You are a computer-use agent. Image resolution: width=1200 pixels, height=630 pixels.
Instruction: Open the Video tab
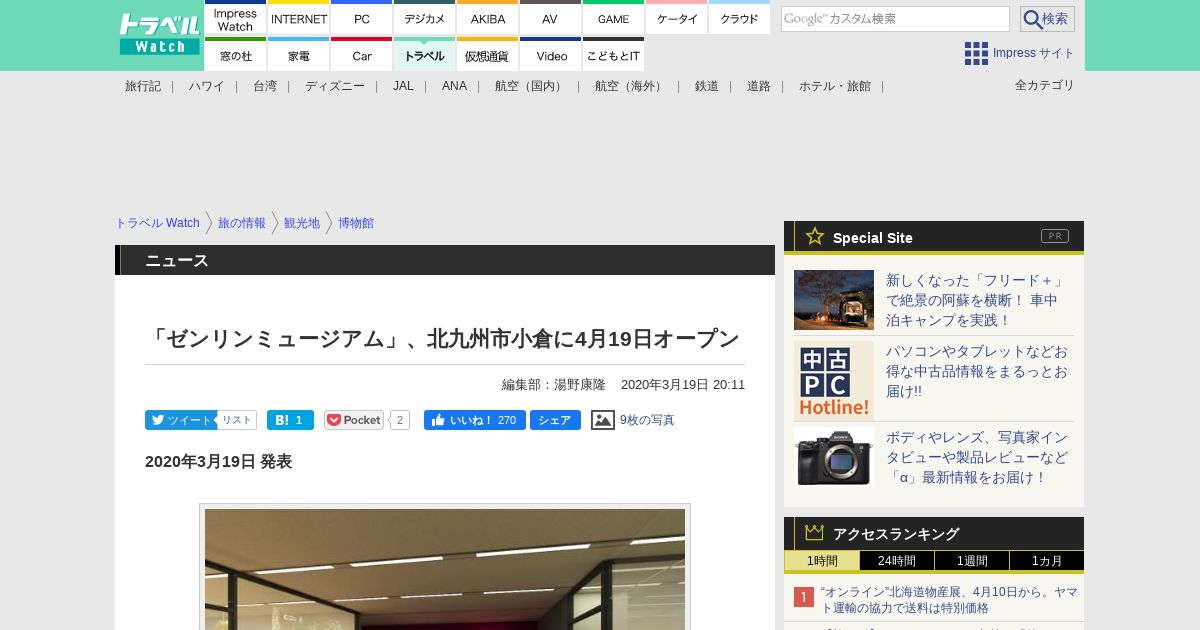click(550, 55)
